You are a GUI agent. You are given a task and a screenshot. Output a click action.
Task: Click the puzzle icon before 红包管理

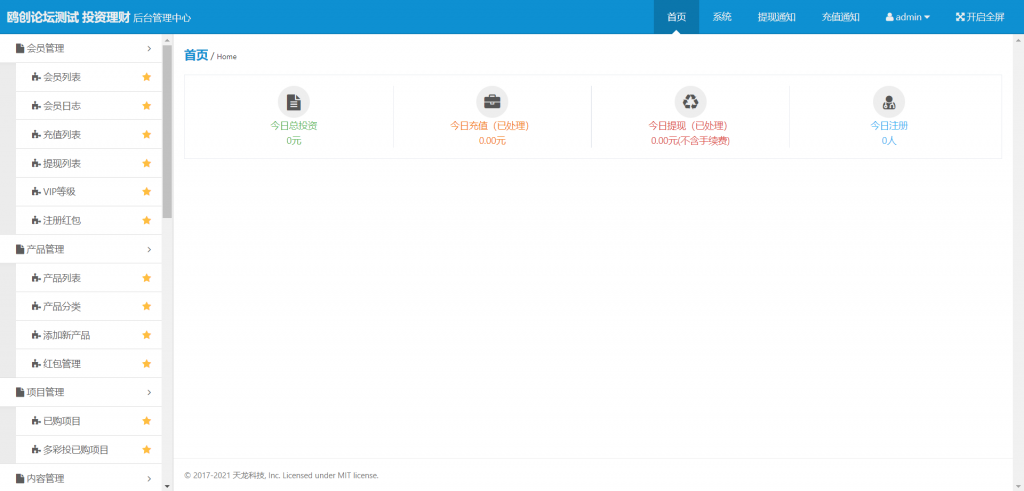36,364
